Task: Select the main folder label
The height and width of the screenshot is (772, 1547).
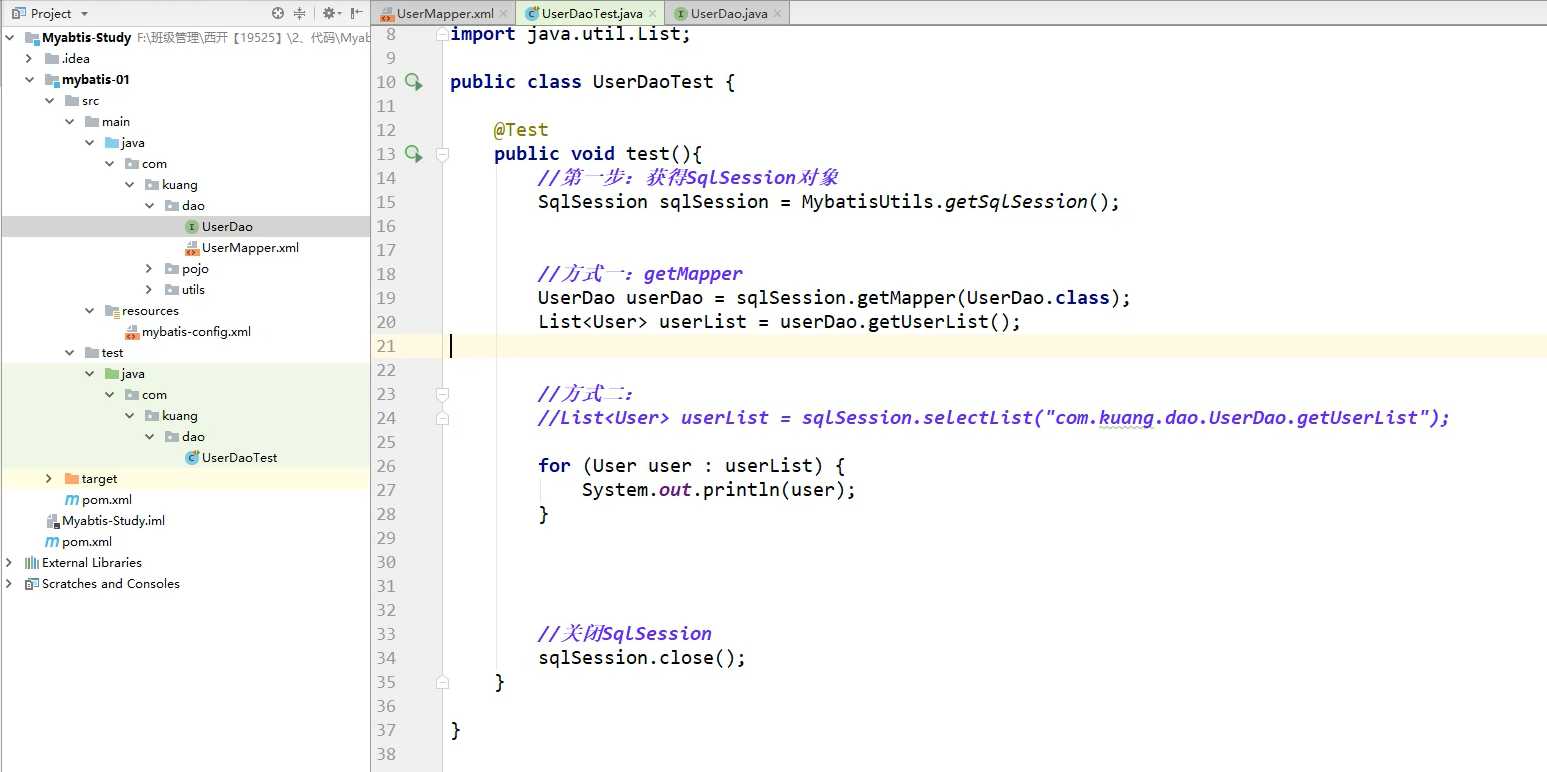Action: pos(116,122)
